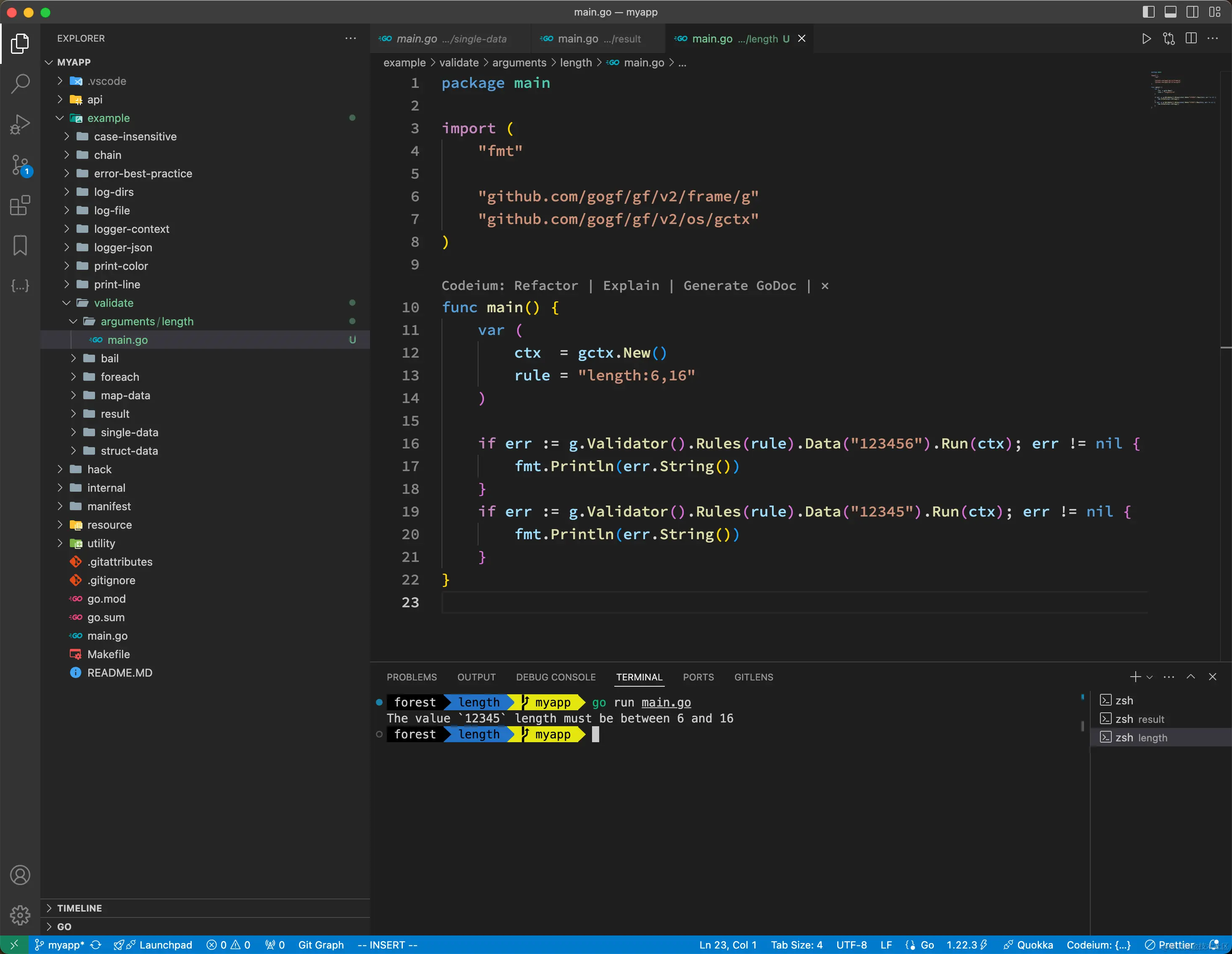Click Generate GoDoc code lens
This screenshot has height=954, width=1232.
[740, 286]
